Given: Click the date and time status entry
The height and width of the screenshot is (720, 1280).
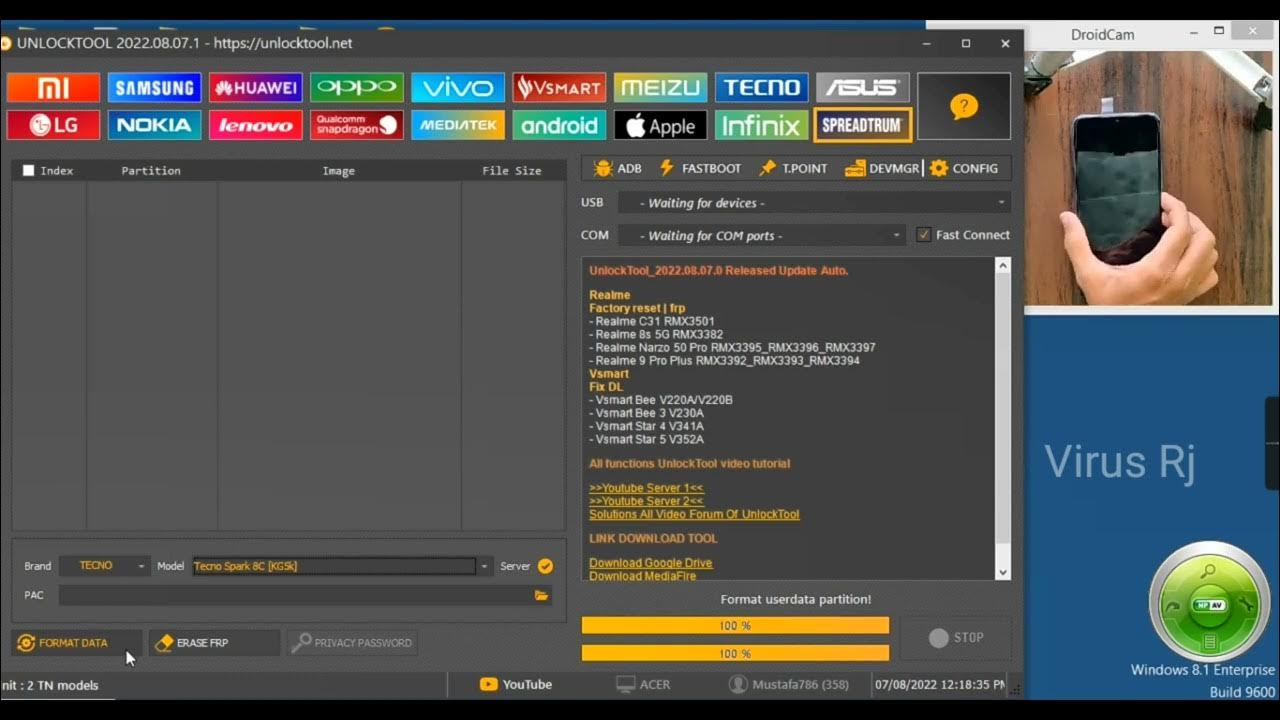Looking at the screenshot, I should [x=940, y=685].
